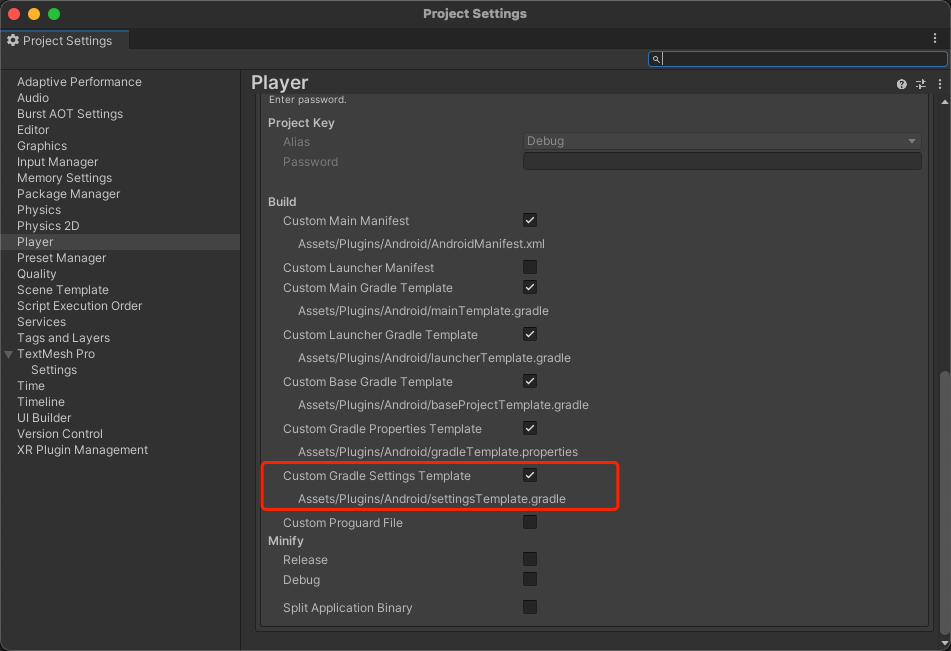This screenshot has height=651, width=951.
Task: Toggle Custom Gradle Settings Template checkbox
Action: pos(529,475)
